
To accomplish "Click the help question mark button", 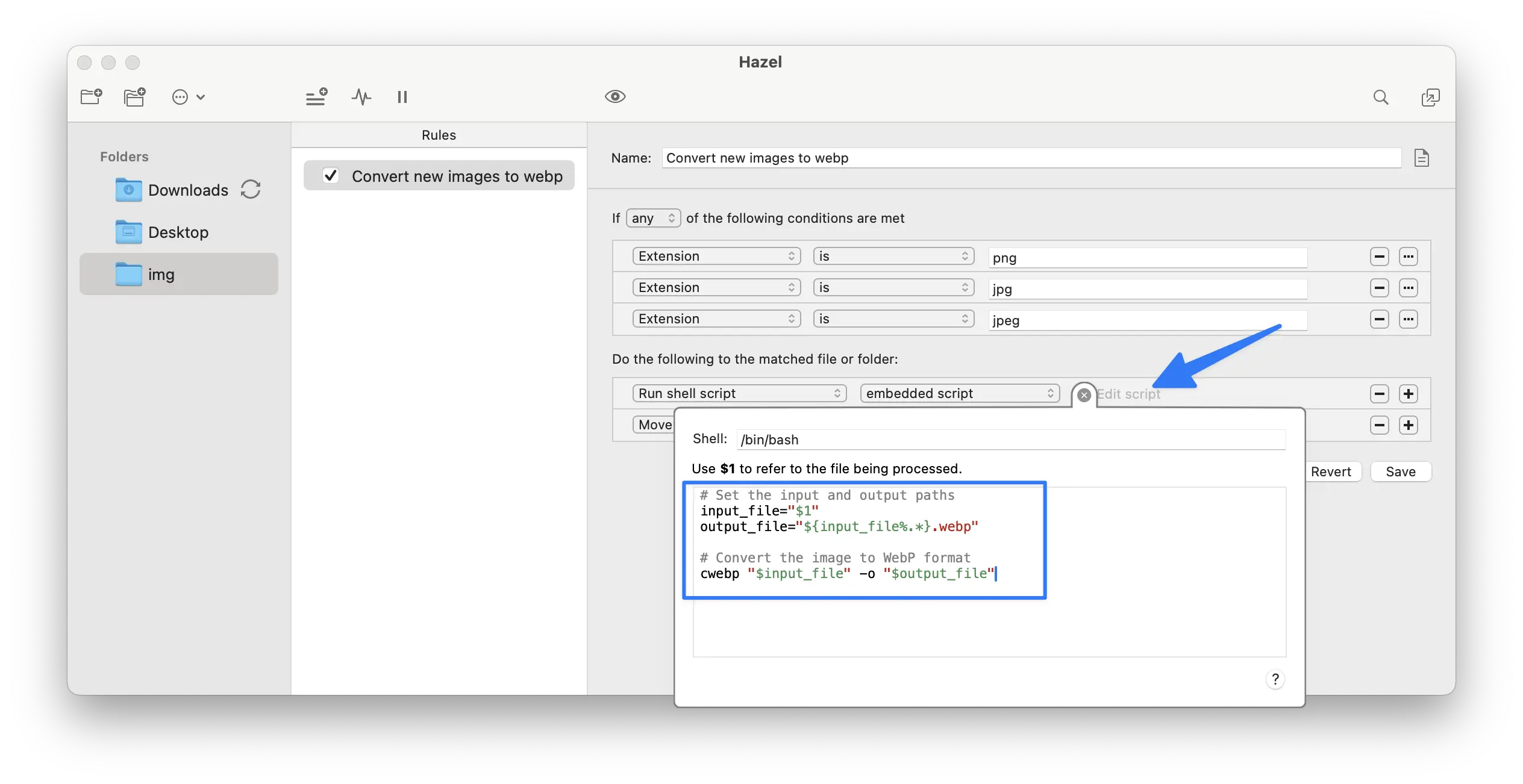I will click(1275, 679).
